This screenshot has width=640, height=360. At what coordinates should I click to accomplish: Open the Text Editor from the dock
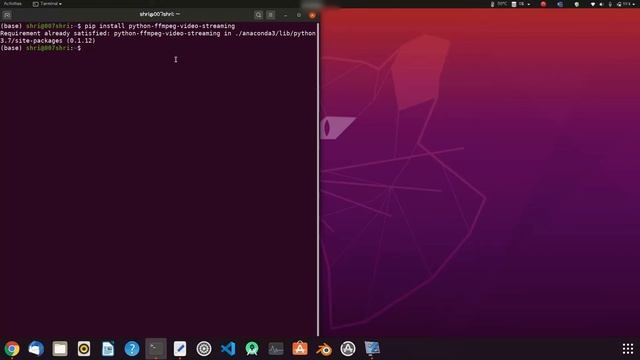pyautogui.click(x=180, y=349)
